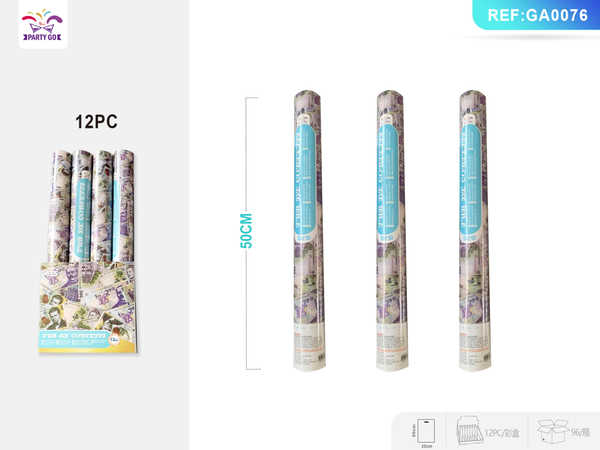
Task: Click the Party Go logo
Action: pos(43,24)
